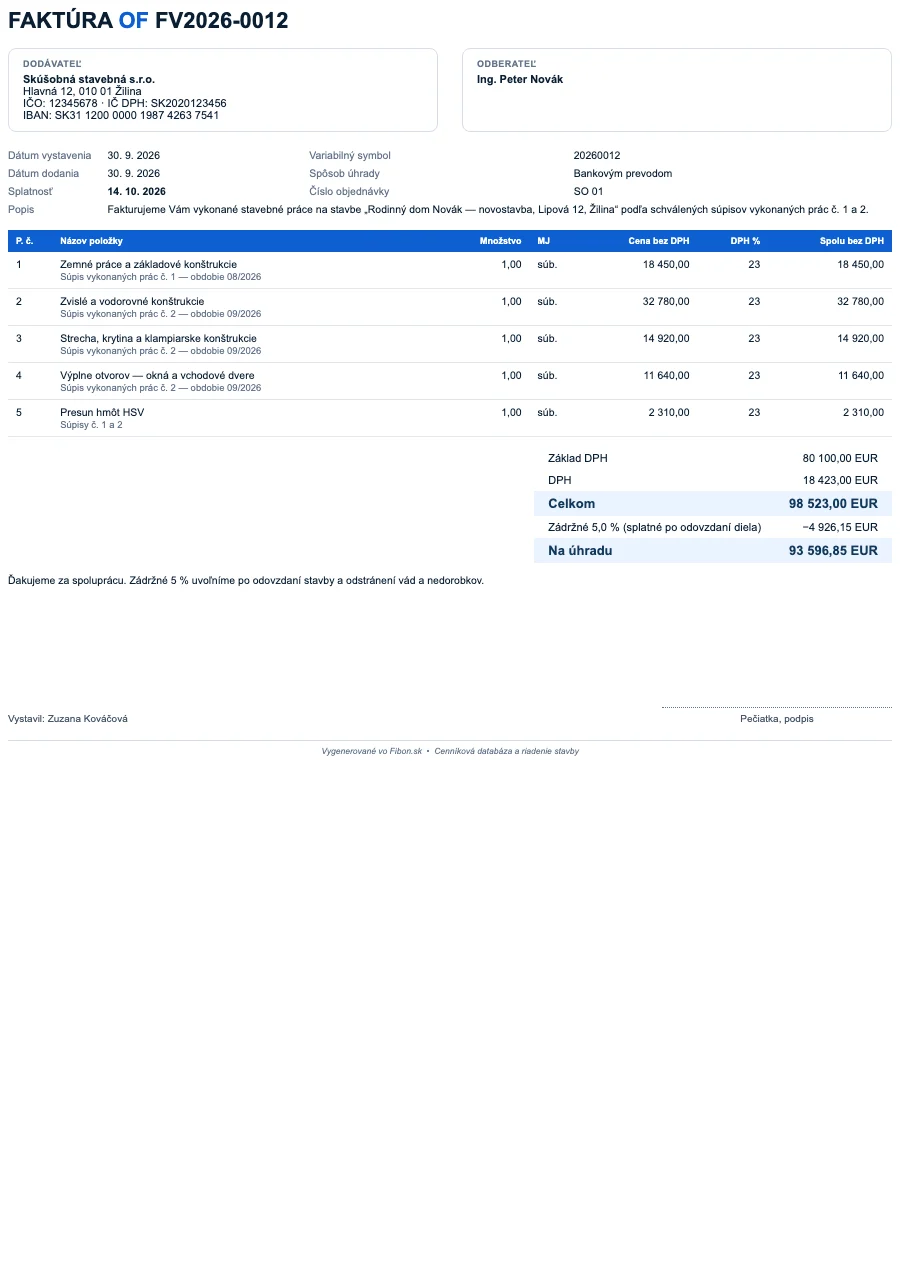The image size is (900, 1273).
Task: Click the "P. č." column header
Action: coord(25,241)
